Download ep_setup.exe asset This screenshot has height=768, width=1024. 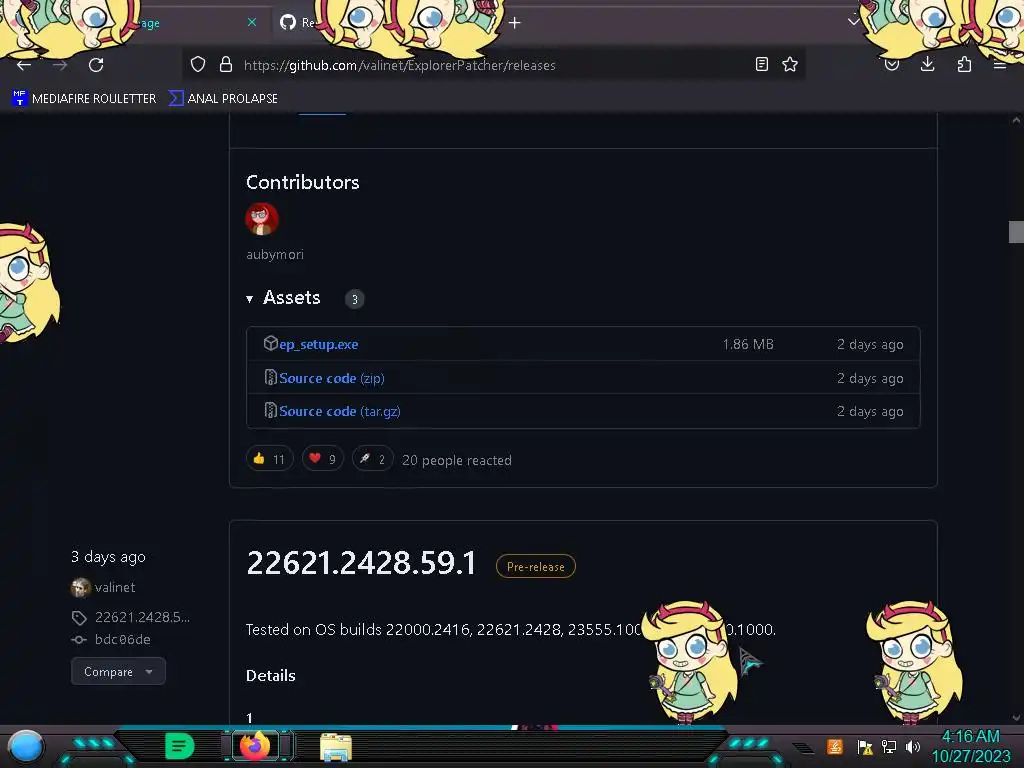319,344
